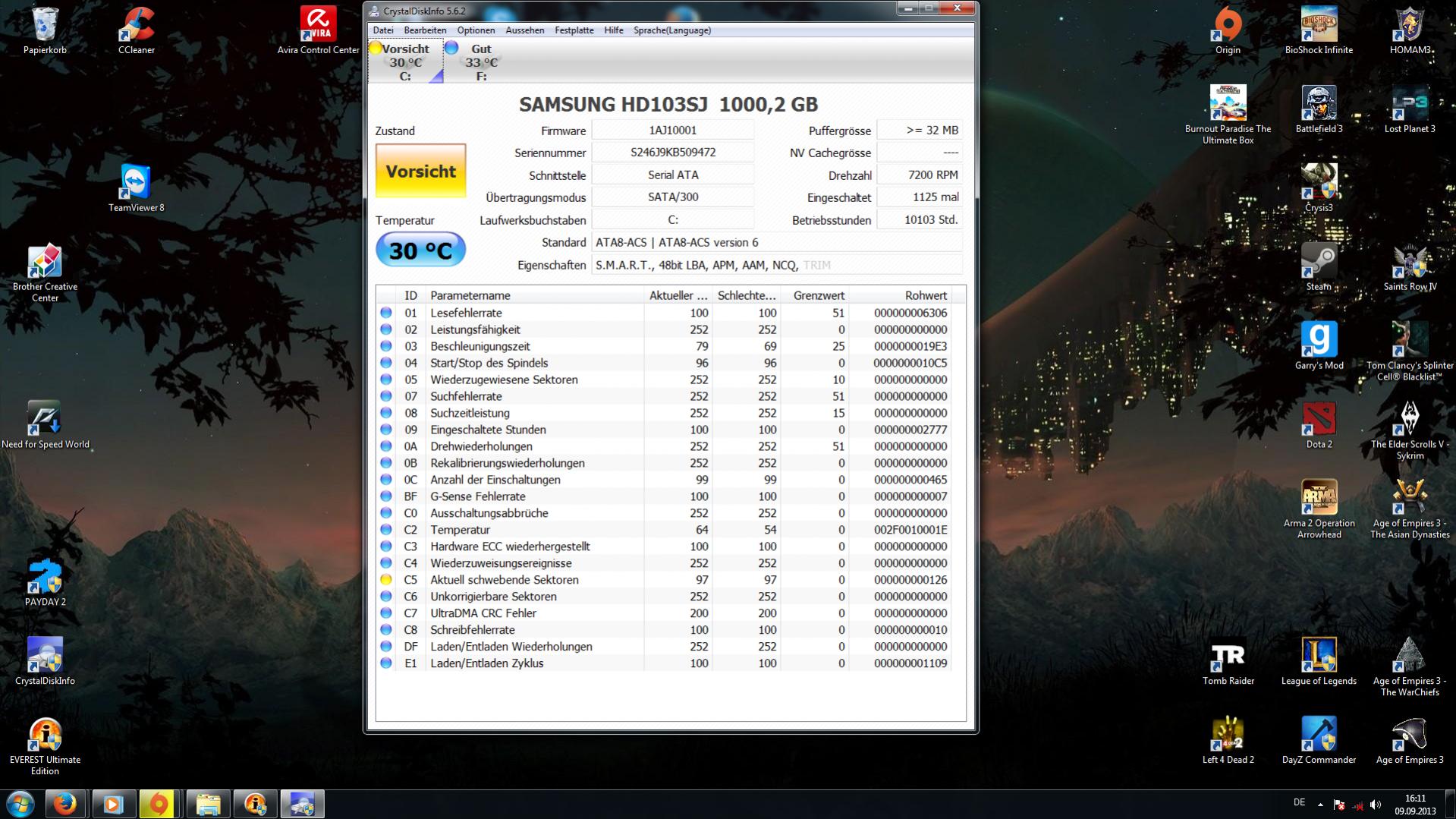Screen dimensions: 1456x819
Task: Sort table by the ID column header
Action: (x=410, y=295)
